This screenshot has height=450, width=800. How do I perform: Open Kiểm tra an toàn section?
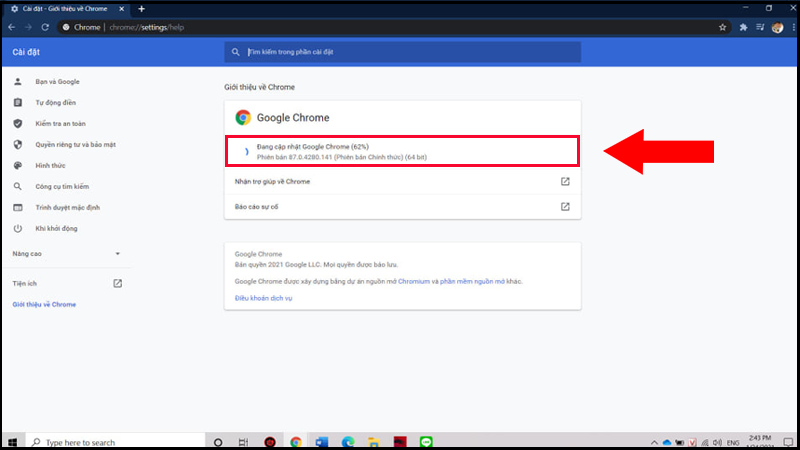(x=60, y=123)
